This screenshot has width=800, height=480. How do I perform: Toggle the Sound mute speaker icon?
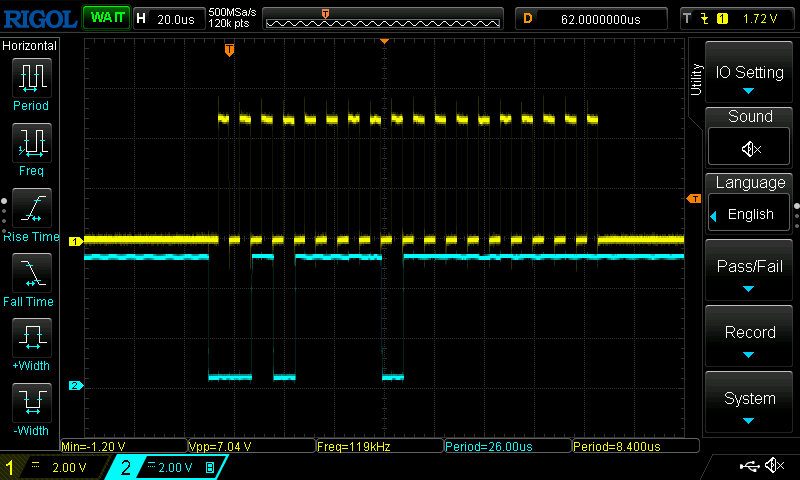(x=749, y=148)
